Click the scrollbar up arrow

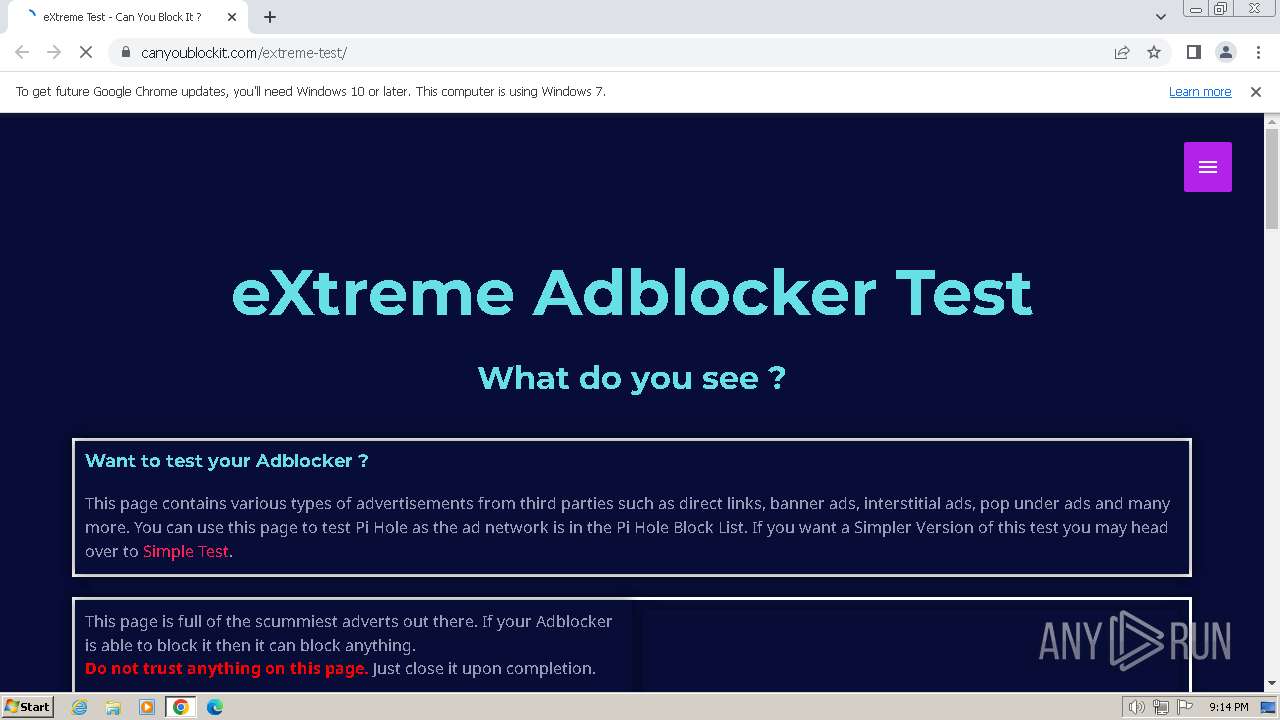pyautogui.click(x=1272, y=121)
